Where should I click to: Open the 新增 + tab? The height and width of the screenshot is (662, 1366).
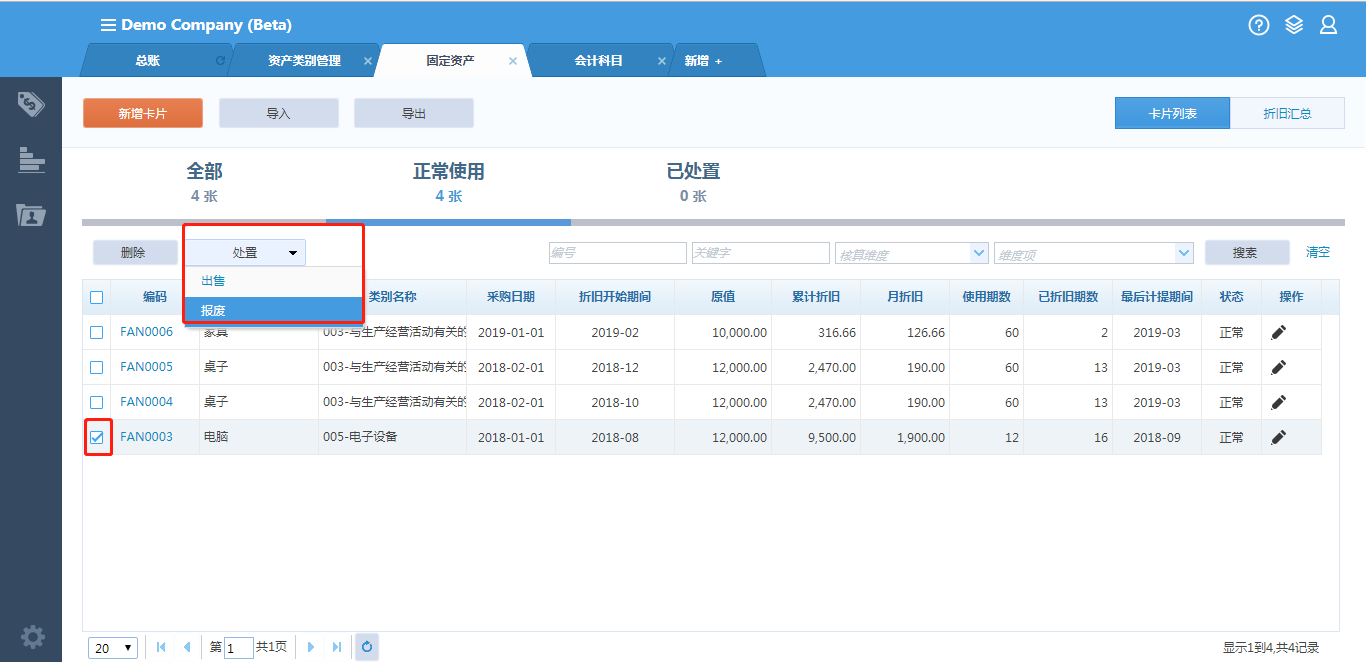tap(703, 61)
